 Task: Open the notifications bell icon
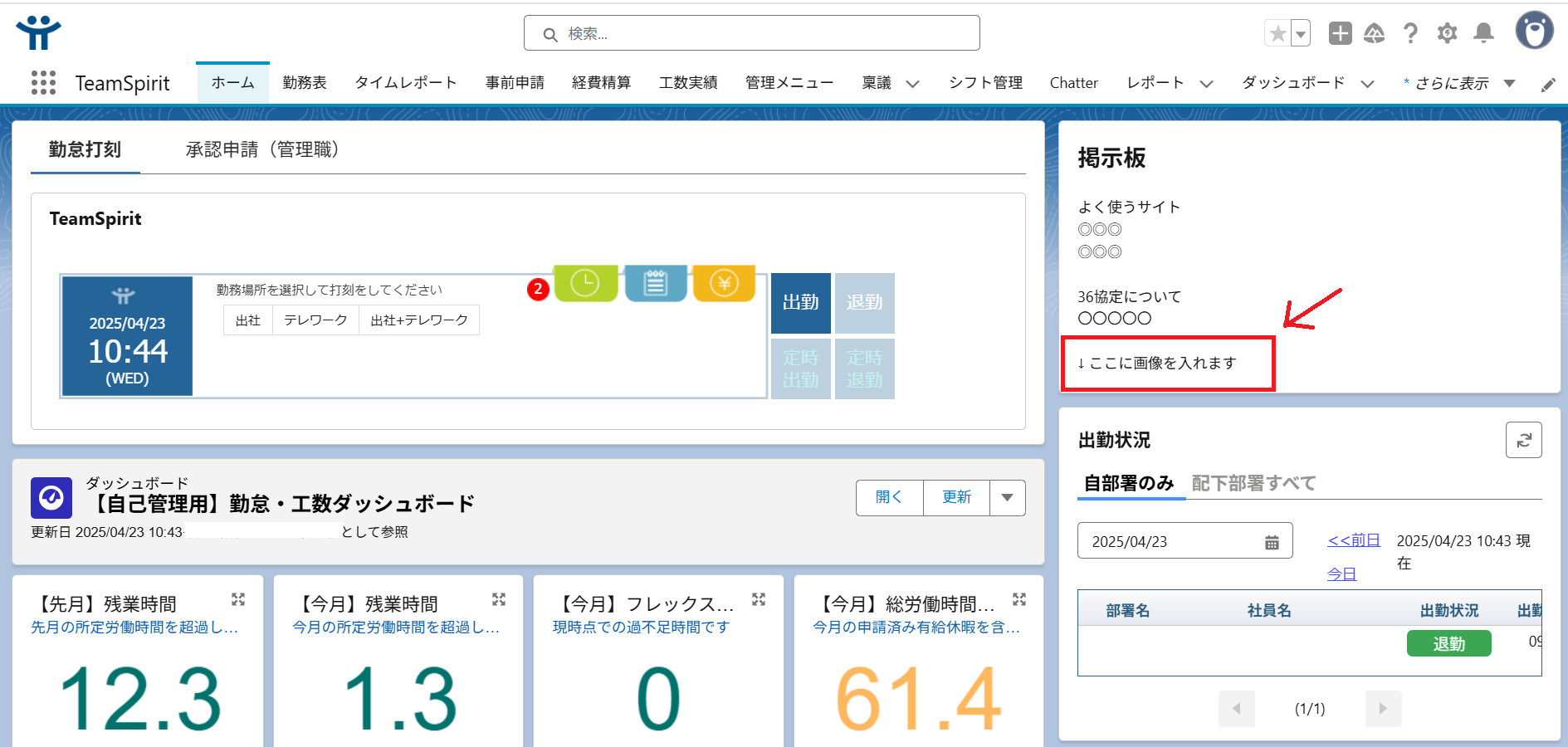pos(1483,33)
